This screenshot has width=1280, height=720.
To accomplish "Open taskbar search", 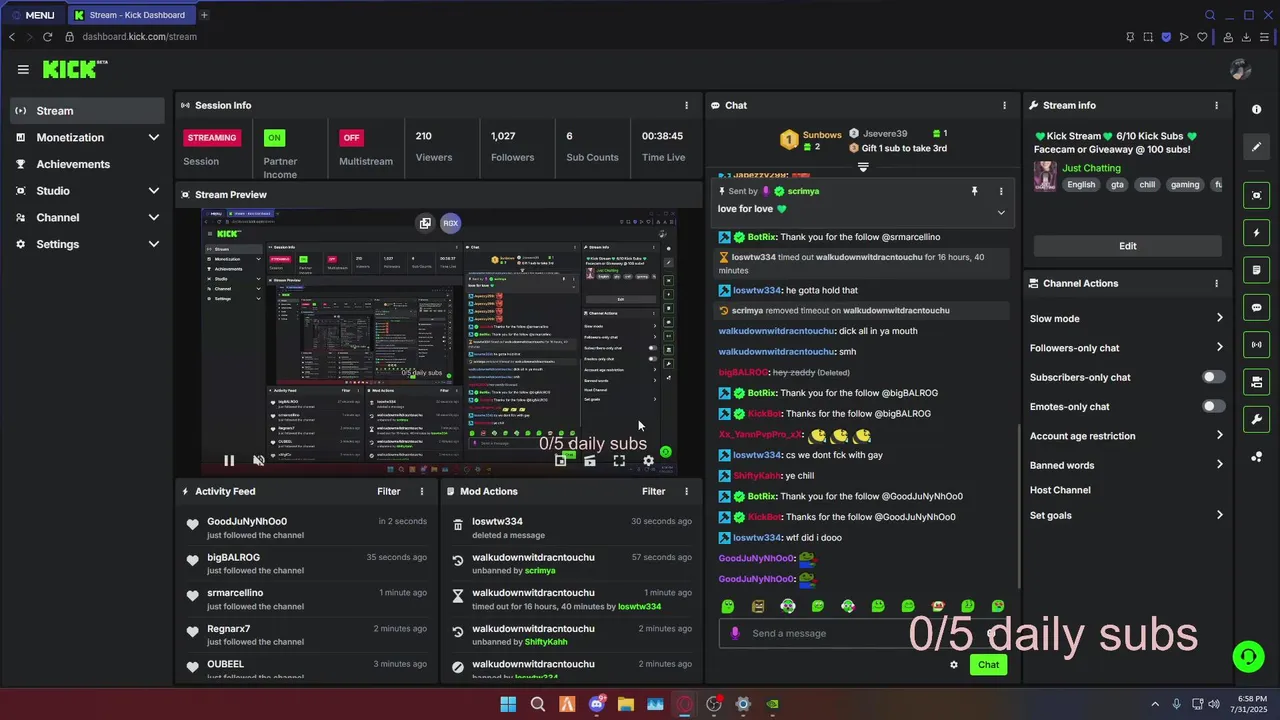I will 537,704.
